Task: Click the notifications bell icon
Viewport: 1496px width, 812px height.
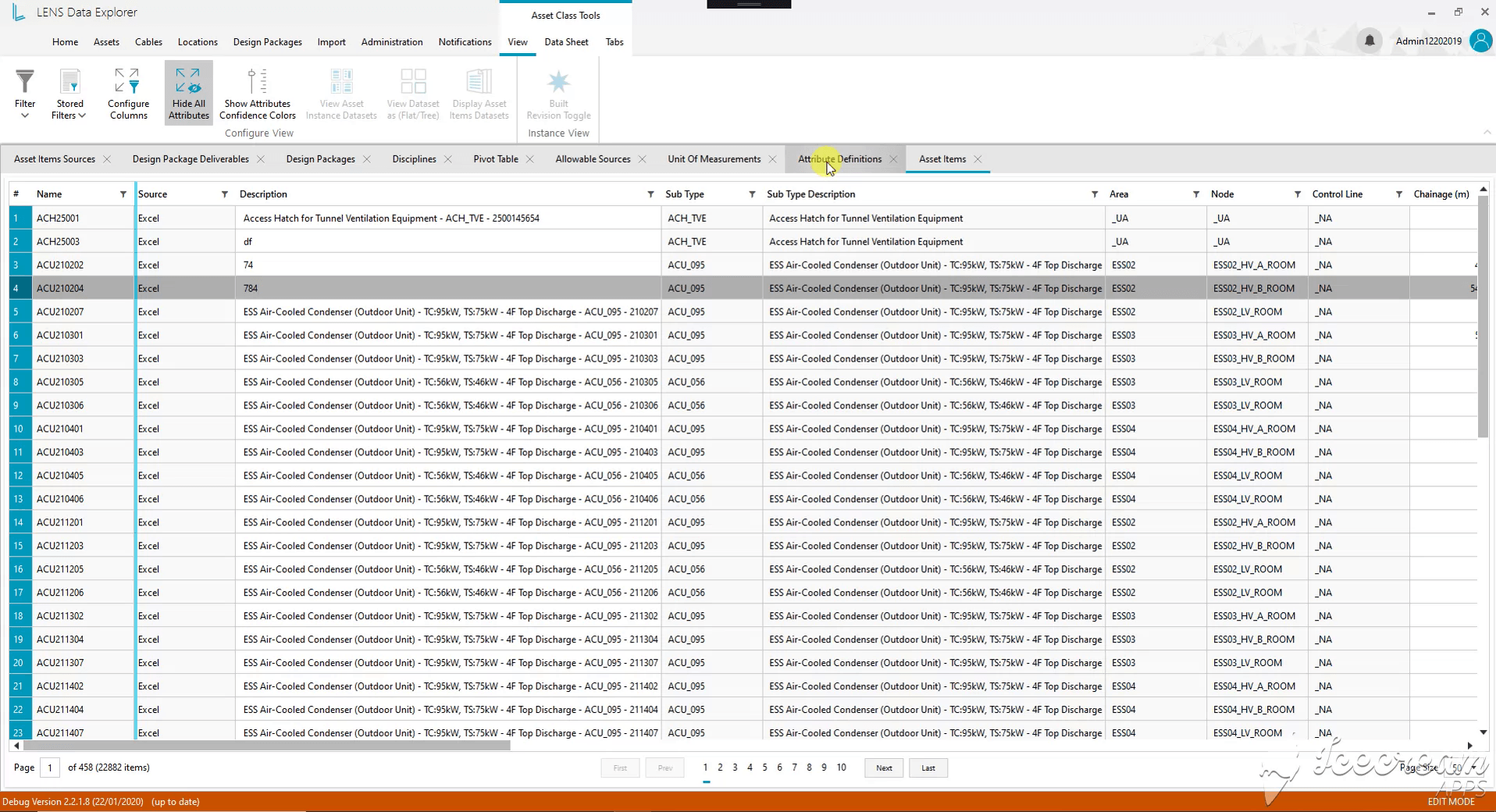Action: tap(1369, 41)
